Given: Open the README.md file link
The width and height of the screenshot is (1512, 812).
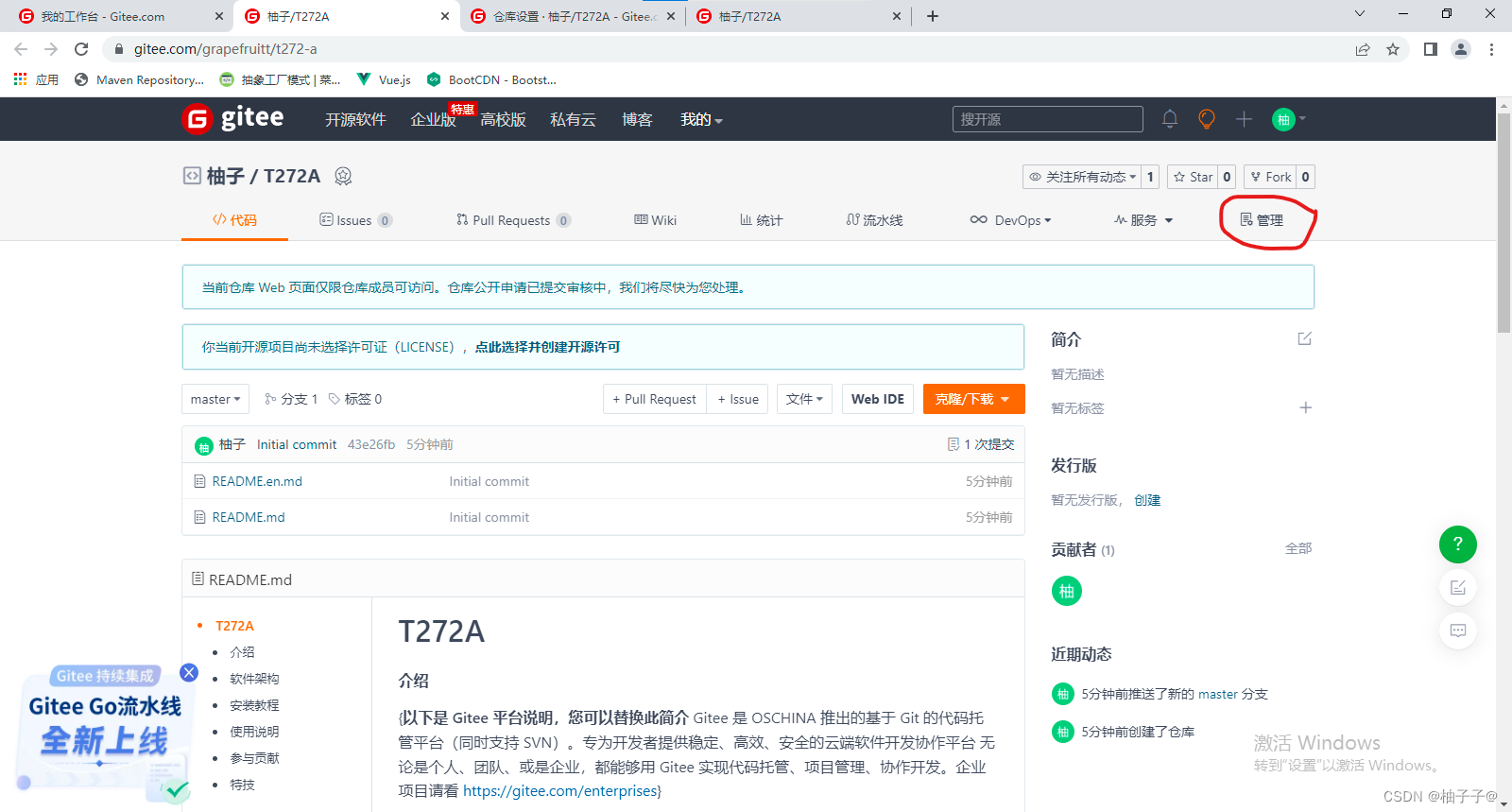Looking at the screenshot, I should pyautogui.click(x=249, y=517).
